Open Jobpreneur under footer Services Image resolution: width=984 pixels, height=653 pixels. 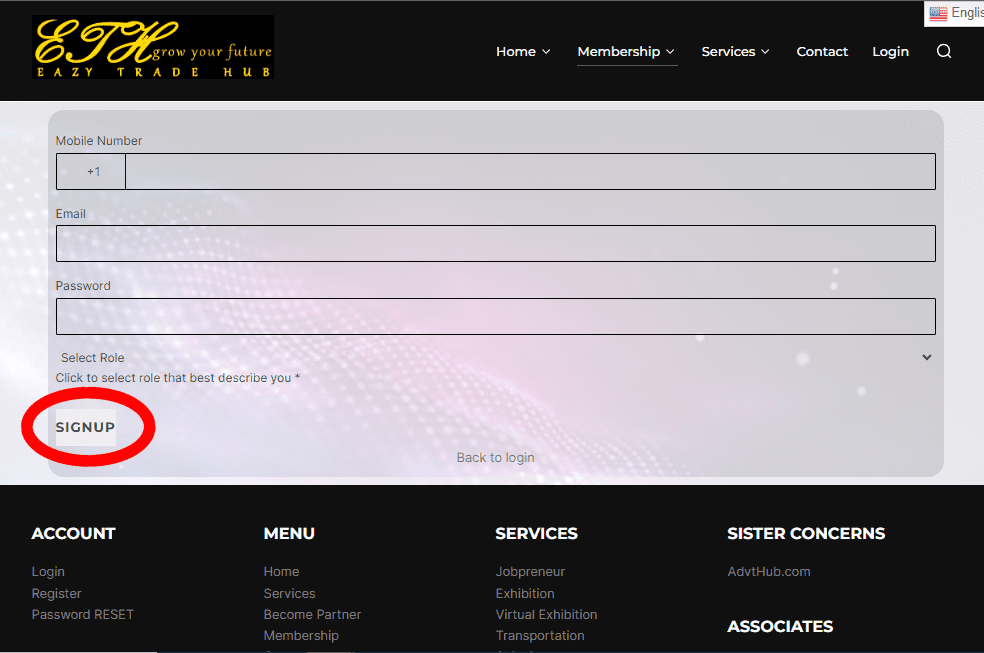coord(530,572)
